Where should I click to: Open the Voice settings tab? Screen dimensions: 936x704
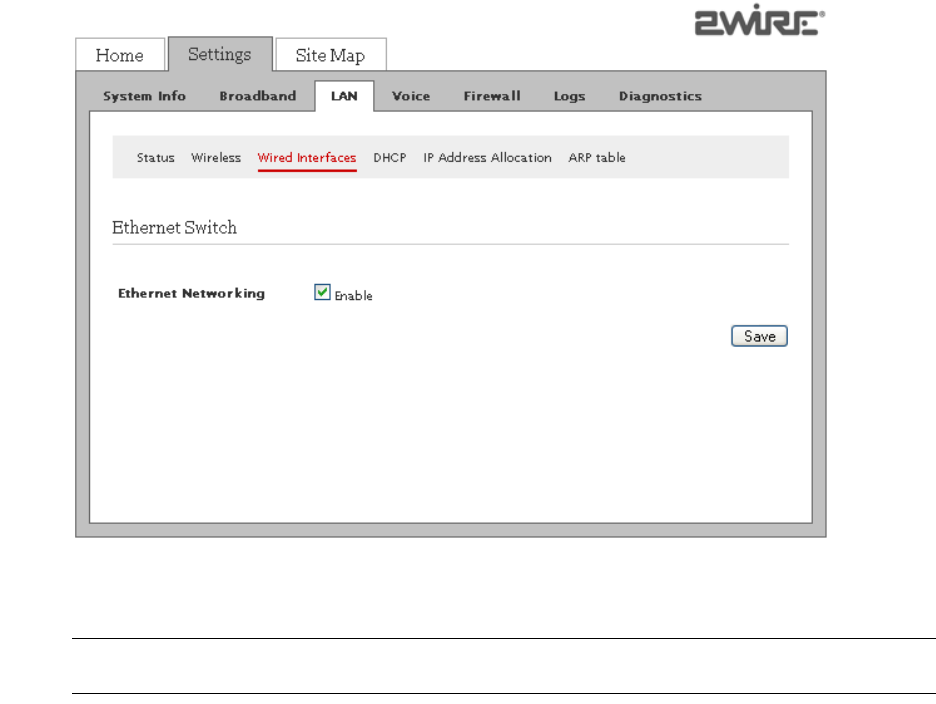(x=411, y=96)
